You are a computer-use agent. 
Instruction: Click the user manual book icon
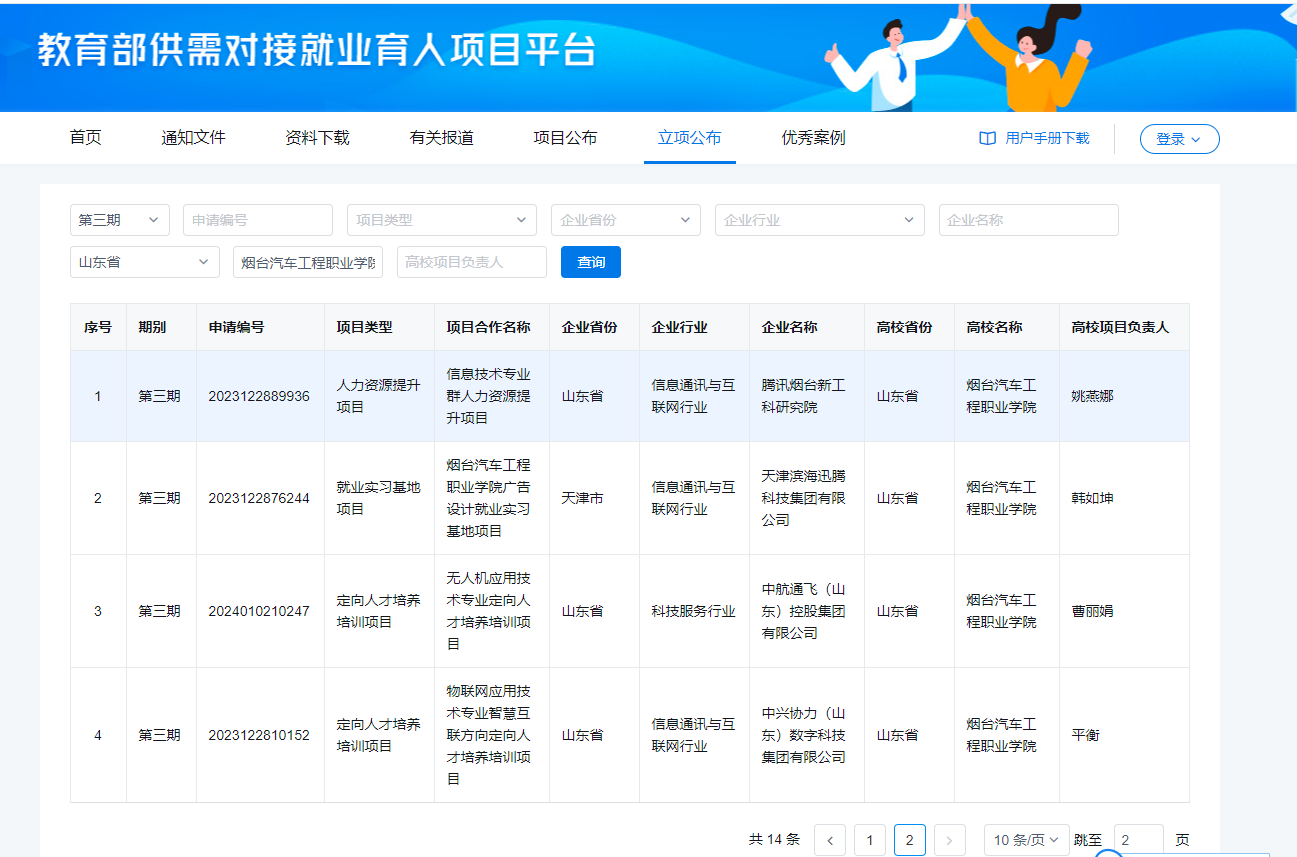coord(987,139)
